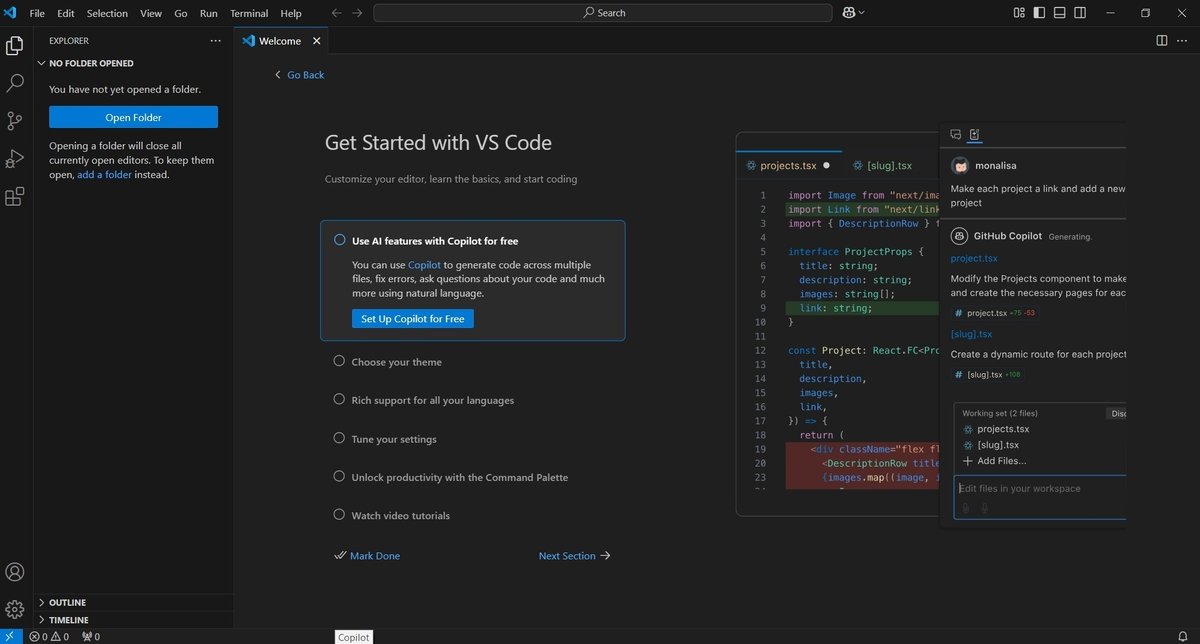The image size is (1200, 644).
Task: Open the Terminal menu
Action: [249, 13]
